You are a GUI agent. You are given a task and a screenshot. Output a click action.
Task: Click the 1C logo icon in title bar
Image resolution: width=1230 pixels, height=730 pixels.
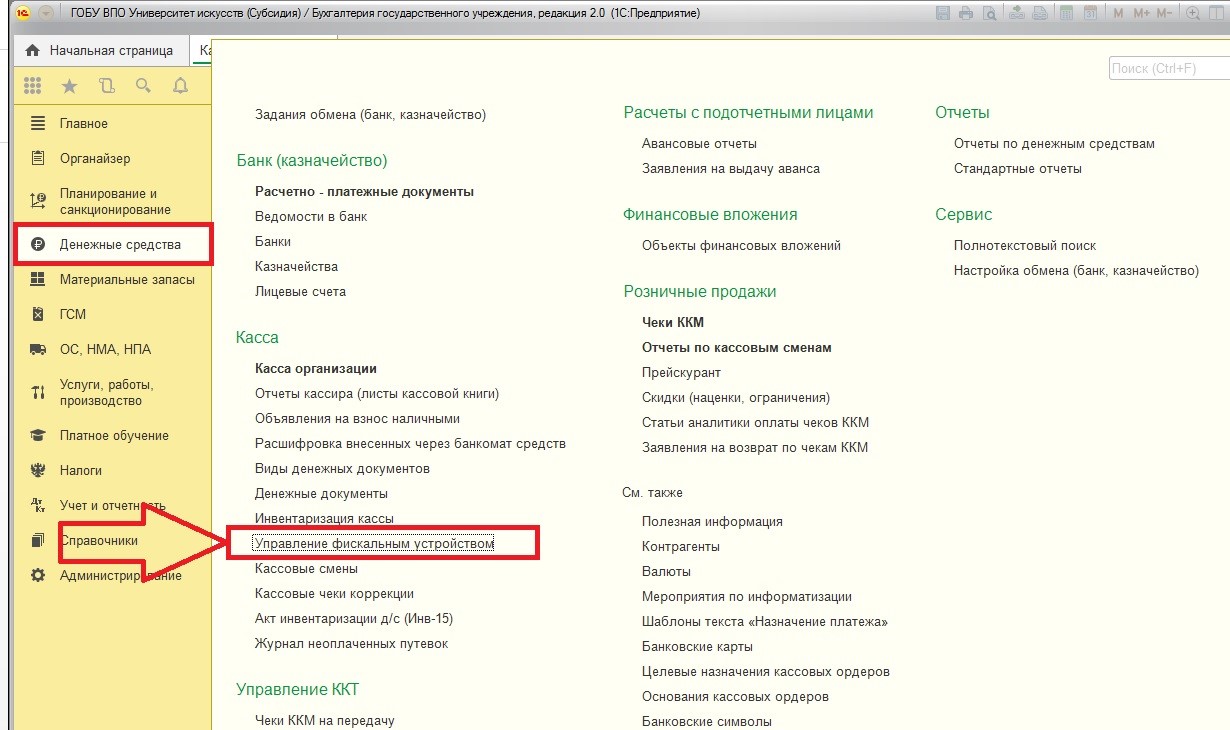(x=23, y=13)
